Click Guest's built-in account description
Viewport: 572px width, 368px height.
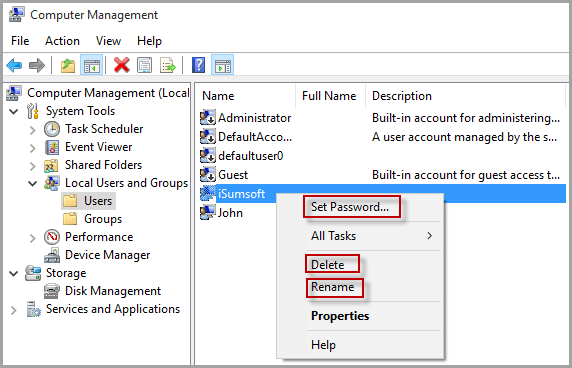[x=466, y=175]
